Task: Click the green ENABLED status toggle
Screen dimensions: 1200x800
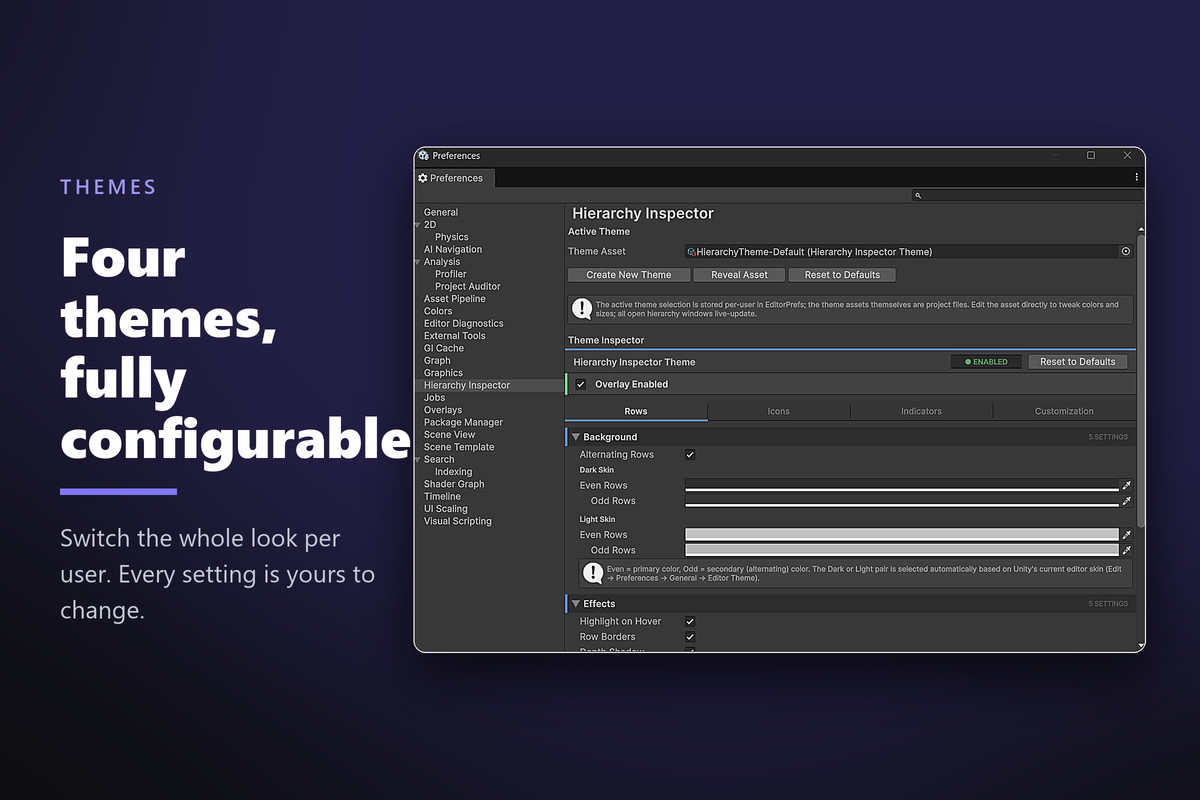Action: [x=986, y=362]
